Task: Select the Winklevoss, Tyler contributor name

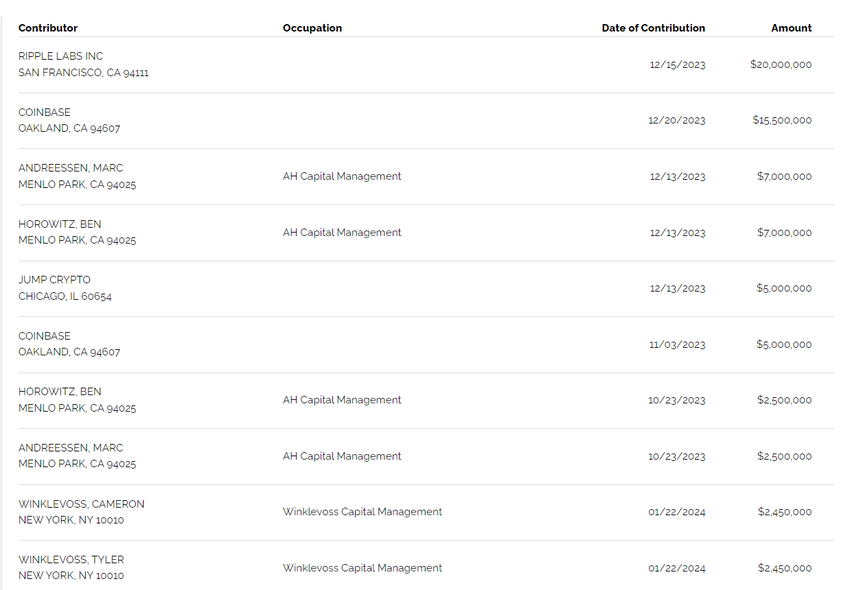Action: click(71, 560)
